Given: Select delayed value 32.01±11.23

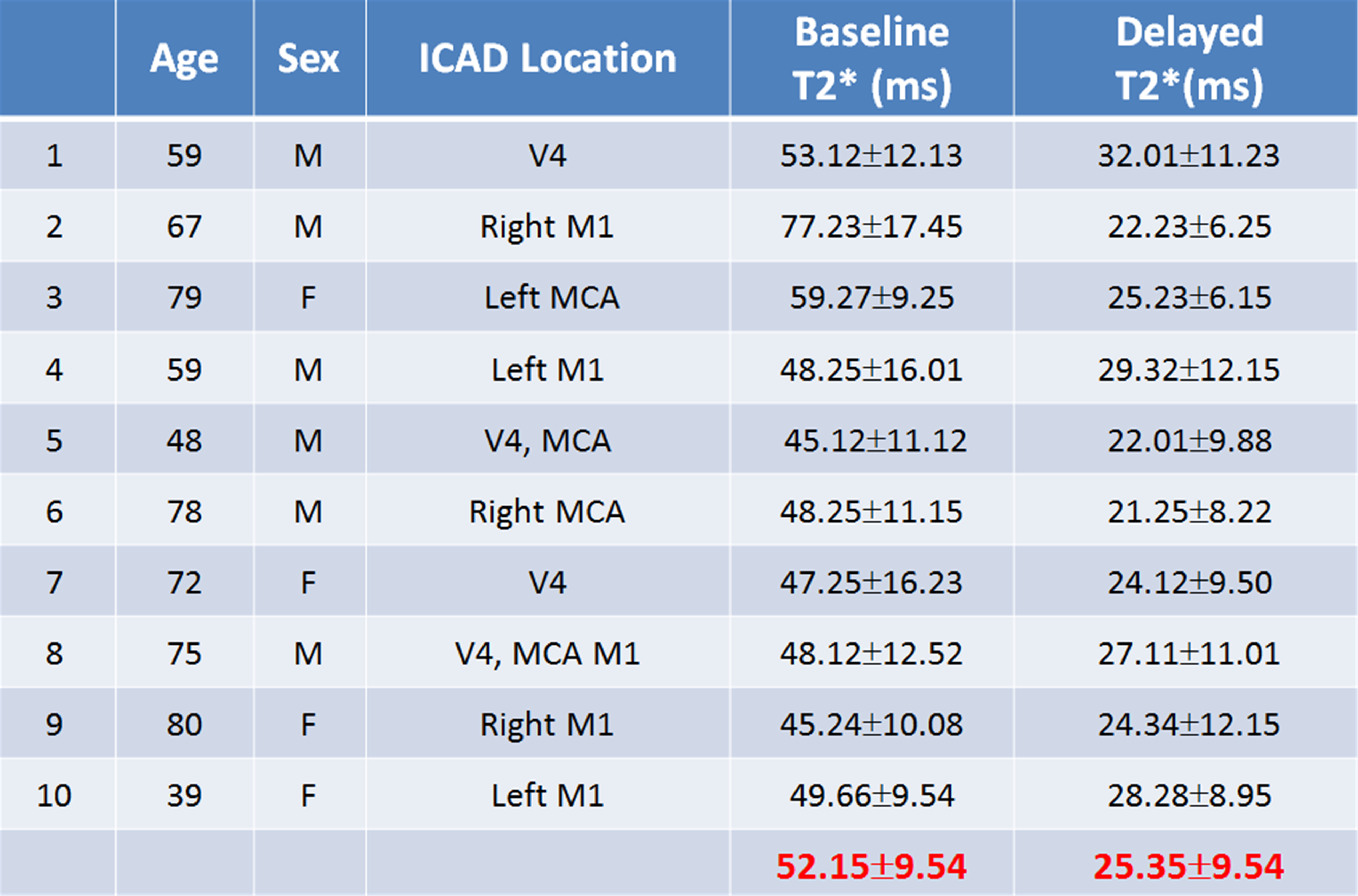Looking at the screenshot, I should (1188, 155).
